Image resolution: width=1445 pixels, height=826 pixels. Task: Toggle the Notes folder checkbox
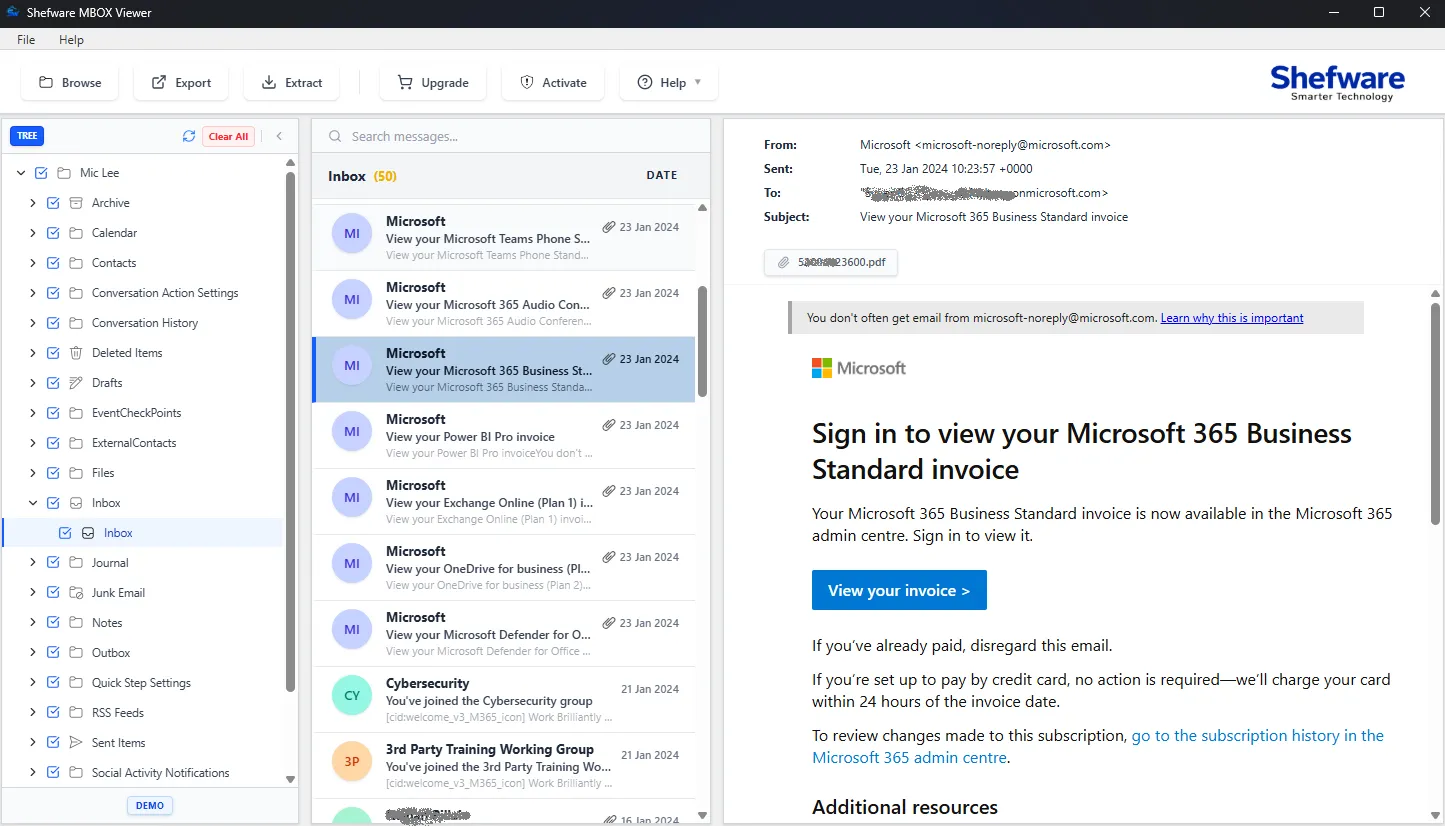[x=53, y=623]
